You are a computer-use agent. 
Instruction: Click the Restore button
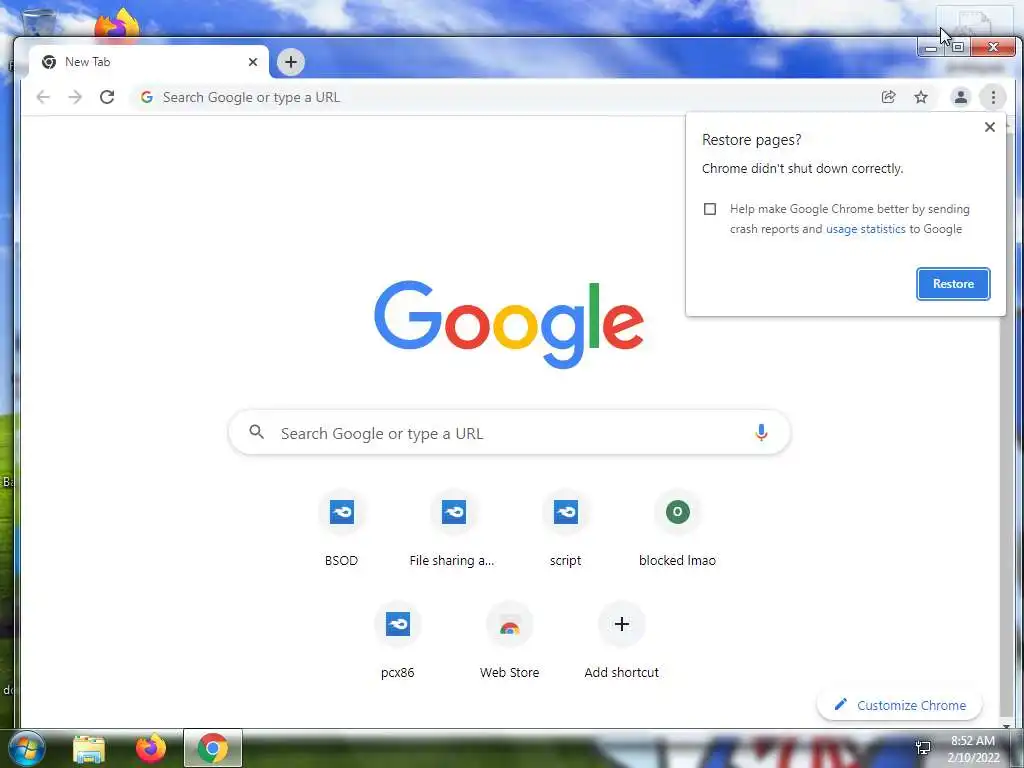coord(953,284)
